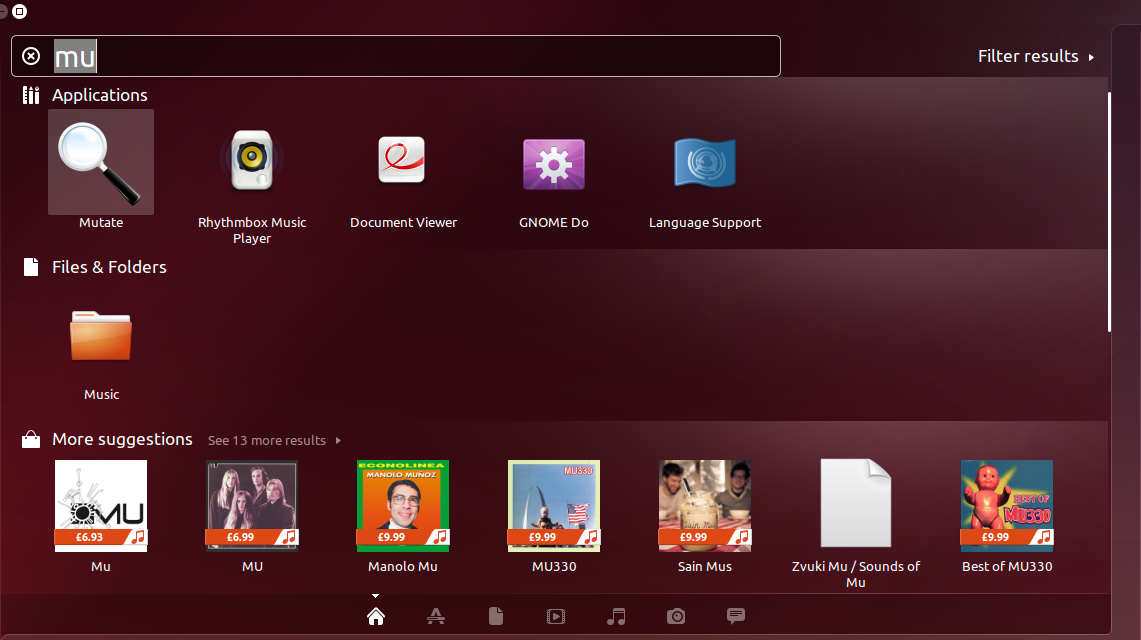1141x640 pixels.
Task: Switch to the Applications lens
Action: click(436, 617)
